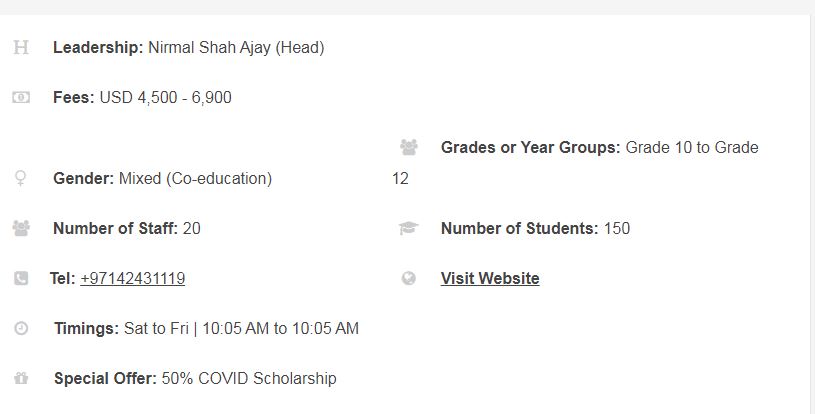Click the graduation cap Students icon
The width and height of the screenshot is (815, 414).
[x=409, y=228]
